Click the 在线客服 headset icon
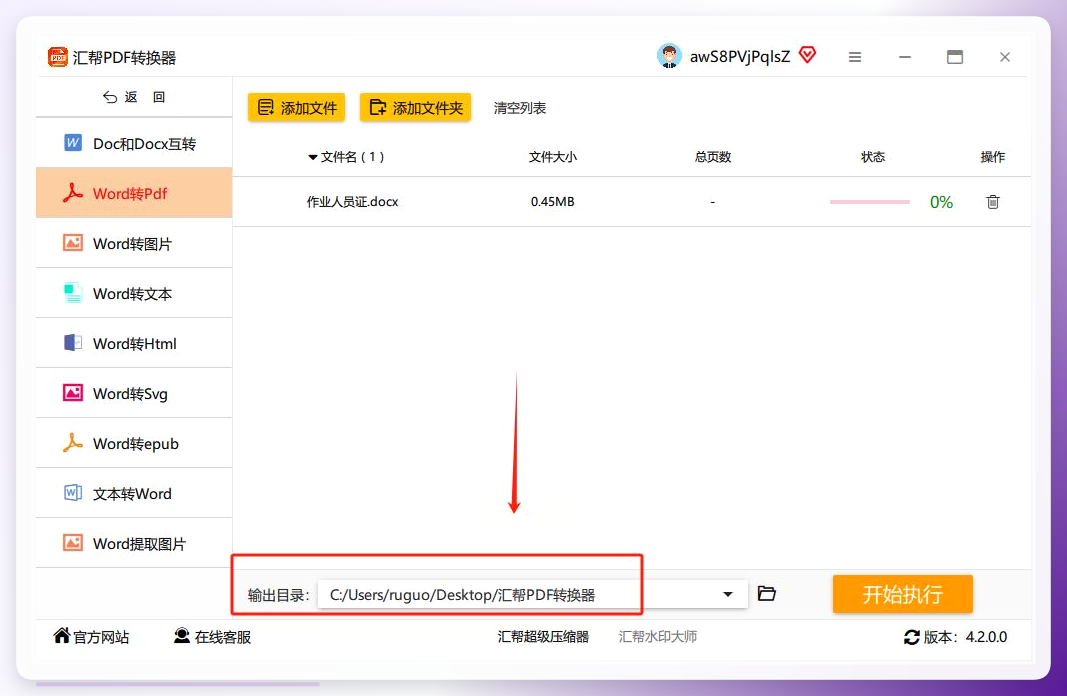This screenshot has height=696, width=1067. pos(182,635)
